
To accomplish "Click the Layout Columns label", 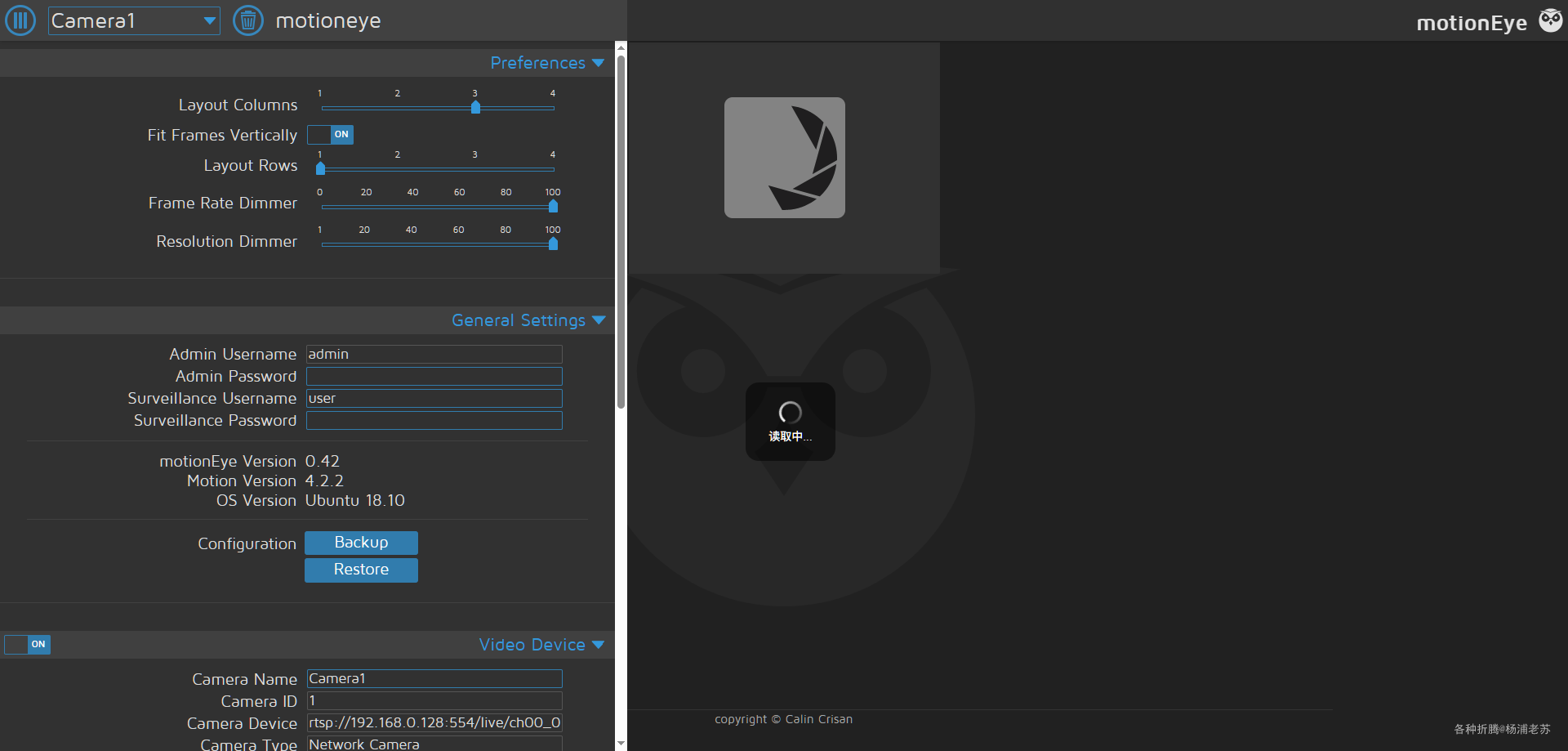I will coord(238,105).
